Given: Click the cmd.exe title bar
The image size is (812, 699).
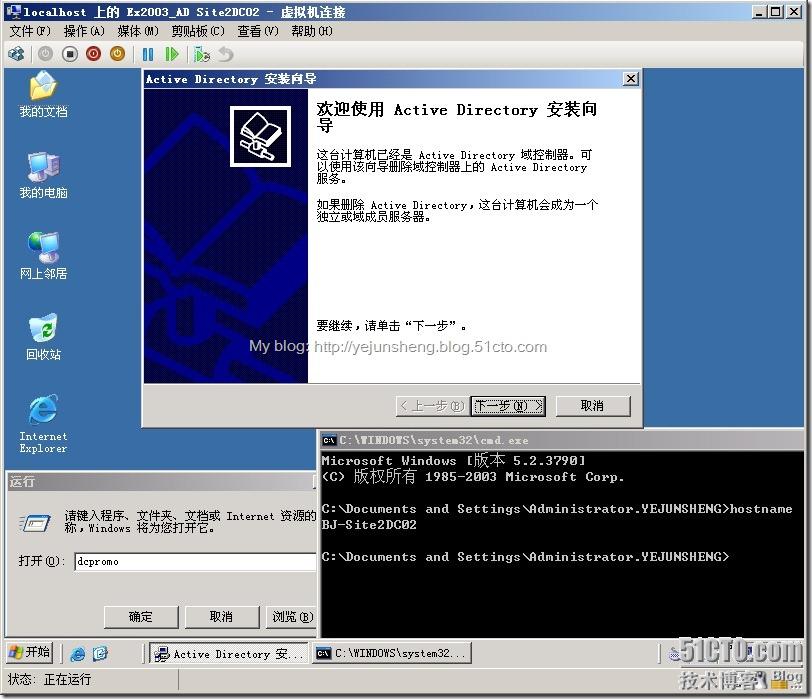Looking at the screenshot, I should (562, 440).
